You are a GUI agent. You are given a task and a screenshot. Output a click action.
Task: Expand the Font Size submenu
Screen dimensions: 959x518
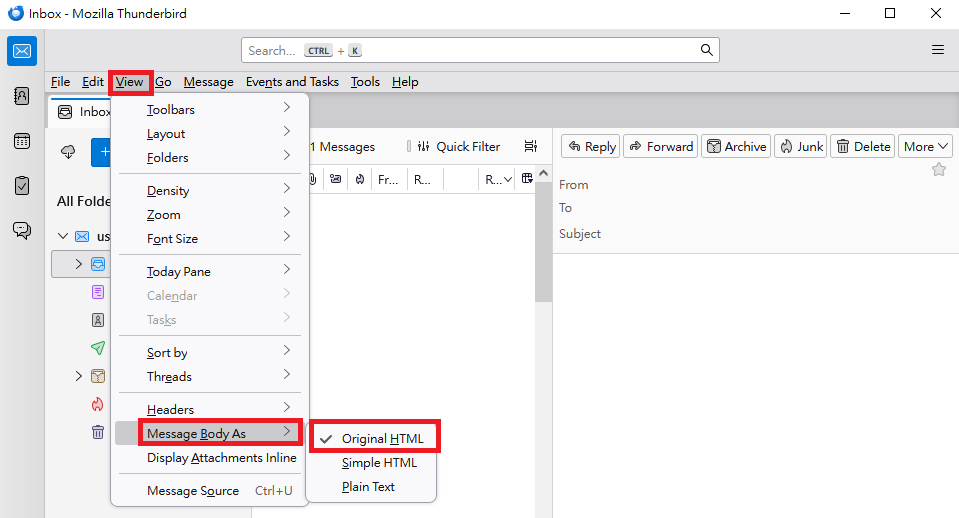(209, 239)
